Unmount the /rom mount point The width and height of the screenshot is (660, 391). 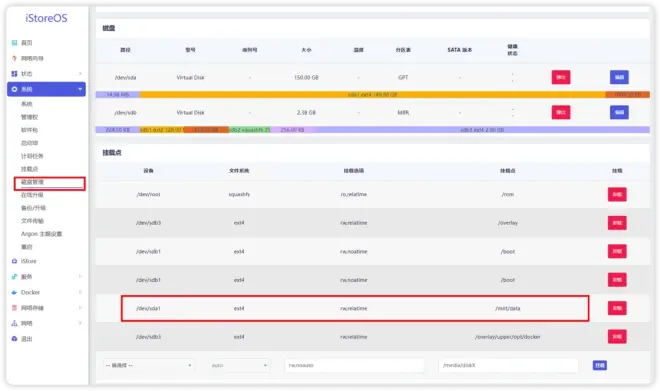tap(617, 194)
